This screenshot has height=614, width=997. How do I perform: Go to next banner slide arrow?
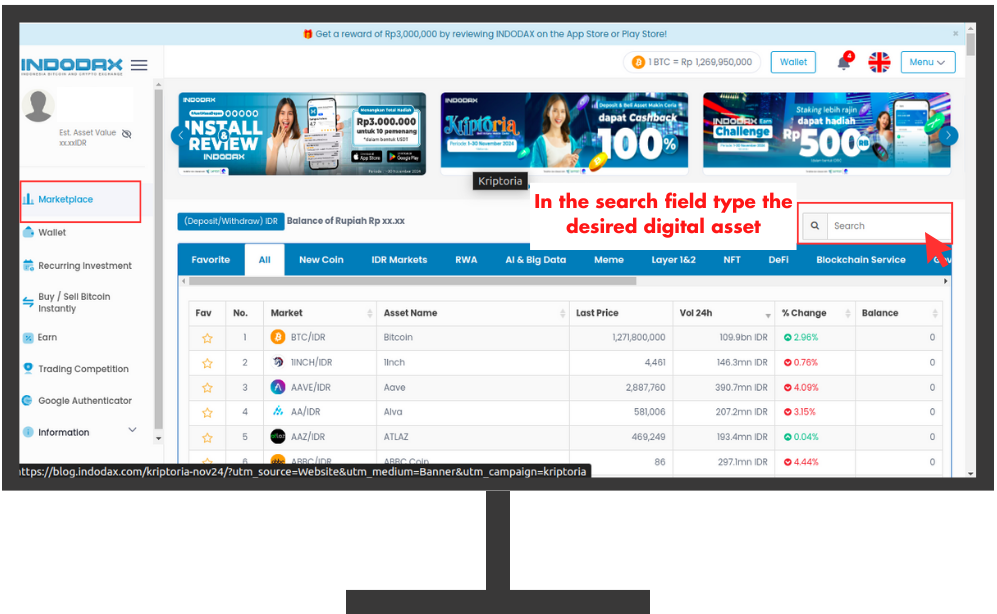[x=948, y=135]
